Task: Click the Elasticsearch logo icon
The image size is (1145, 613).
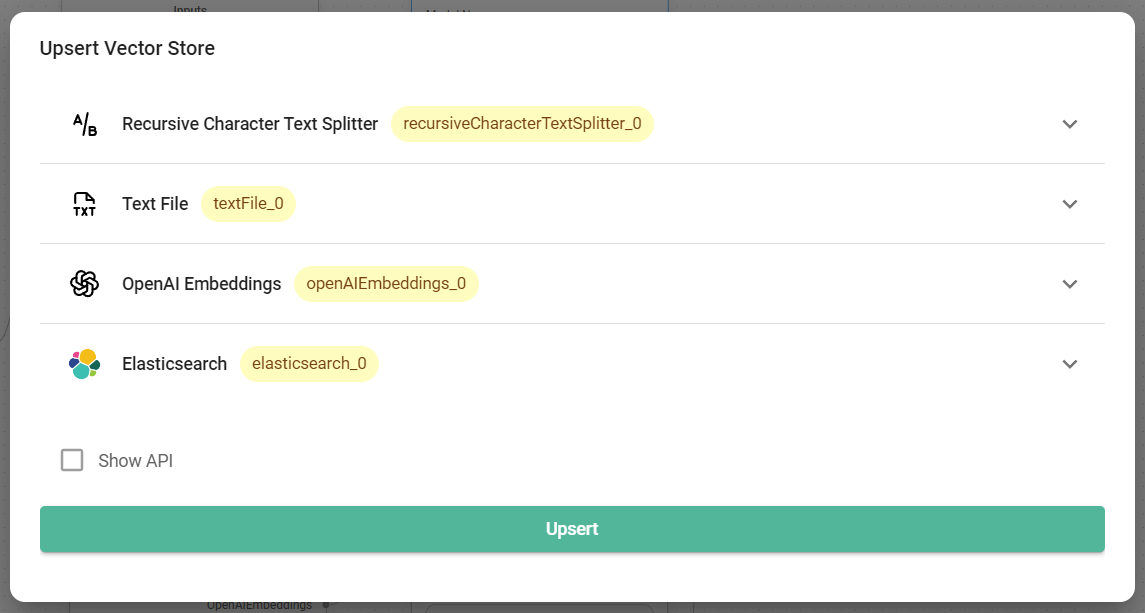Action: 85,364
